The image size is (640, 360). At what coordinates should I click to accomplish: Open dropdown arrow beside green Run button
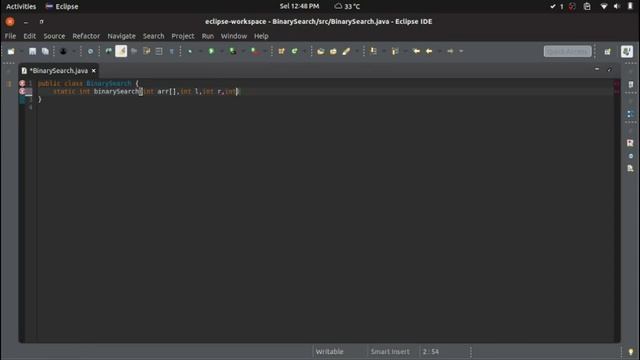click(x=222, y=51)
